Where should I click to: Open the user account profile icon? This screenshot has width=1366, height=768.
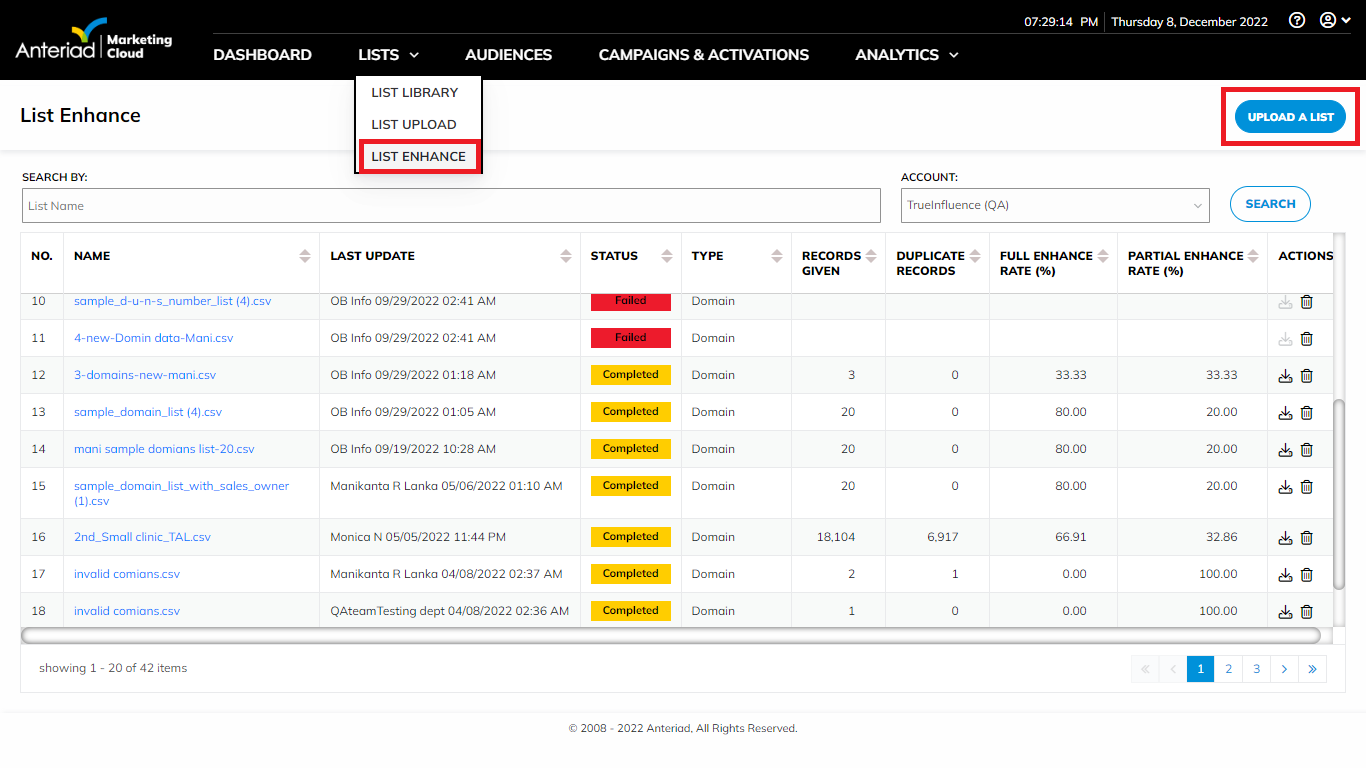(x=1335, y=20)
